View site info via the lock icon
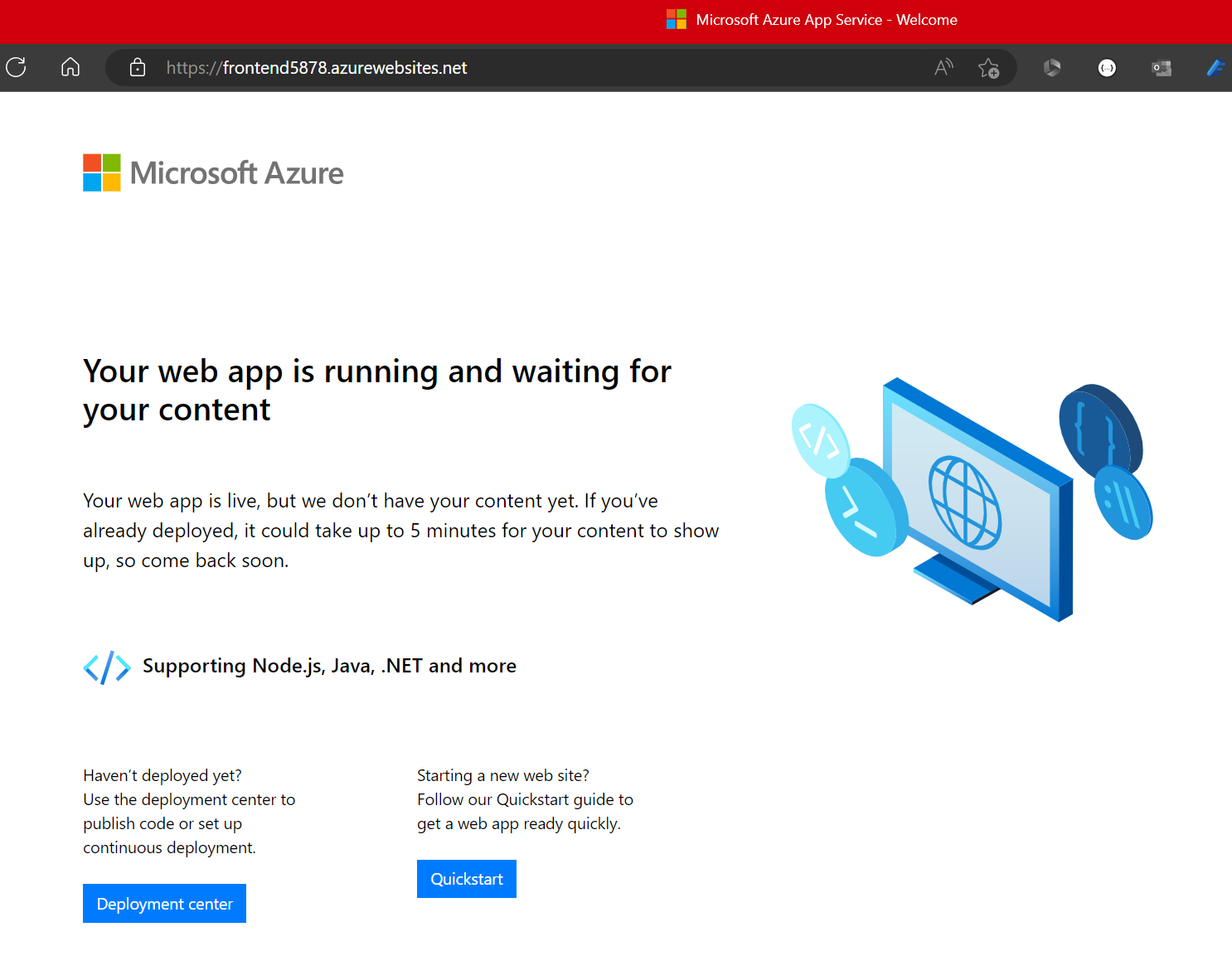Image resolution: width=1232 pixels, height=956 pixels. pyautogui.click(x=138, y=67)
